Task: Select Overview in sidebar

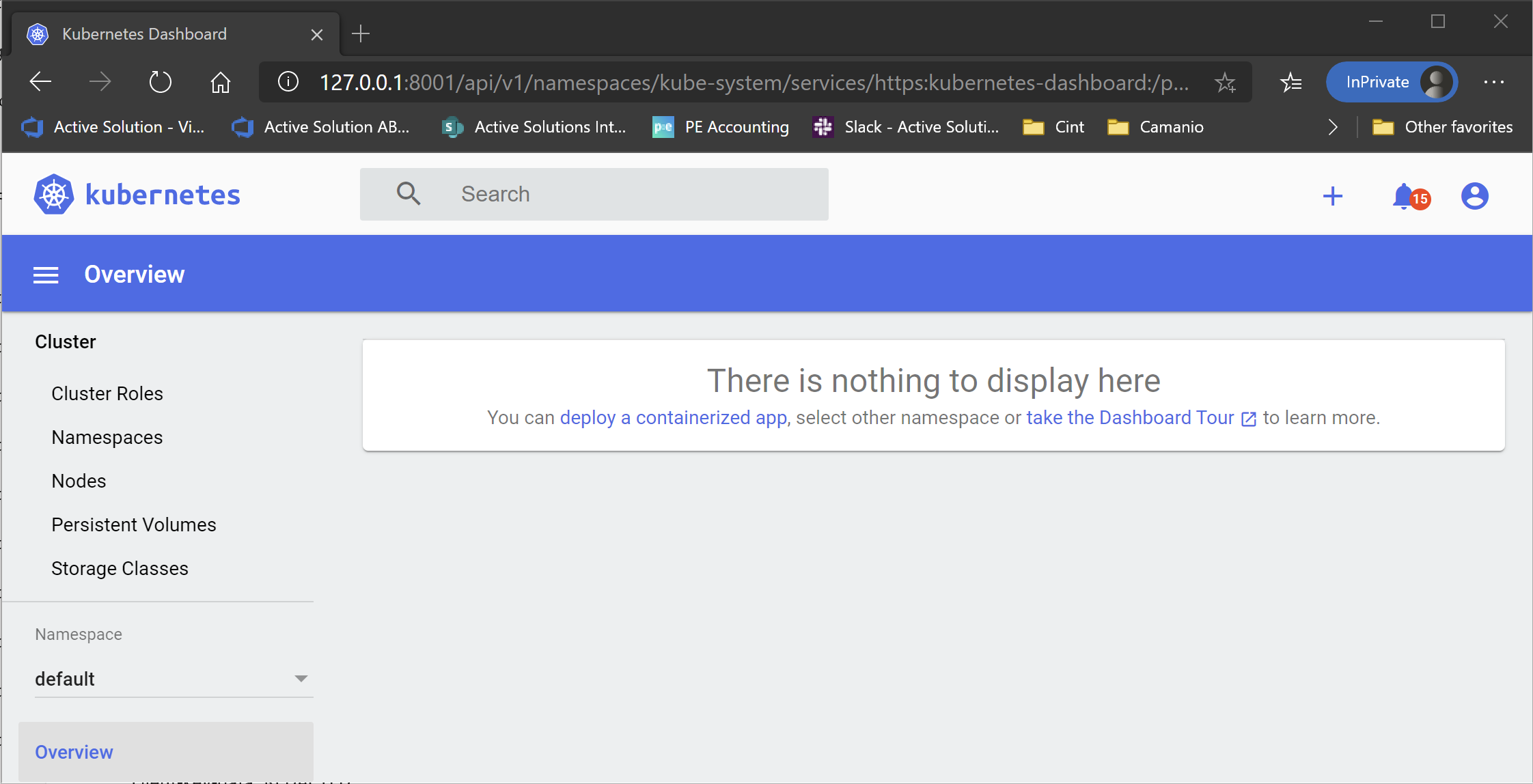Action: point(166,752)
